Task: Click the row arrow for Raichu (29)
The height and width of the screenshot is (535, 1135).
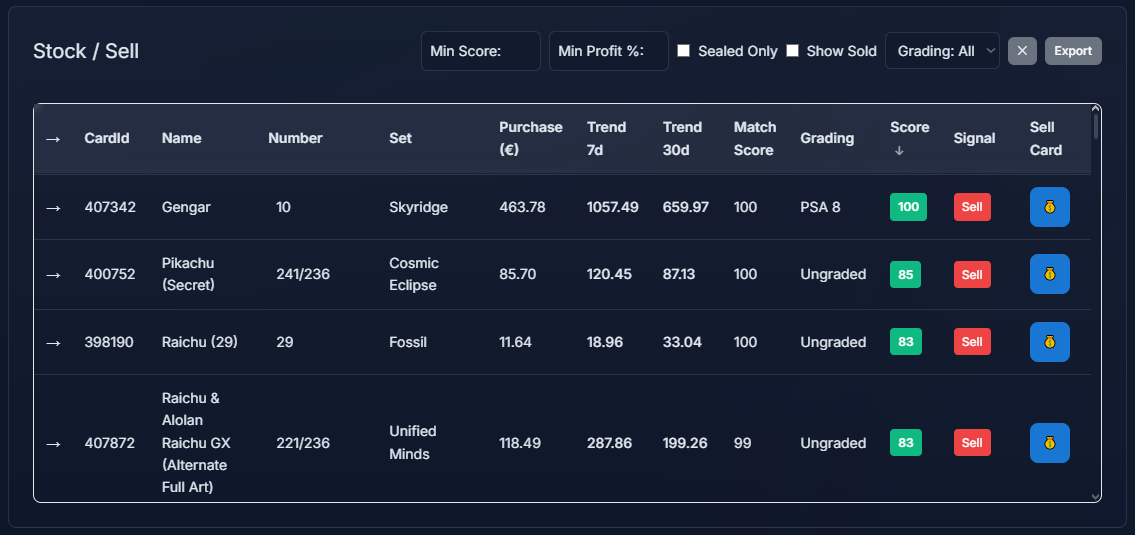Action: (54, 342)
